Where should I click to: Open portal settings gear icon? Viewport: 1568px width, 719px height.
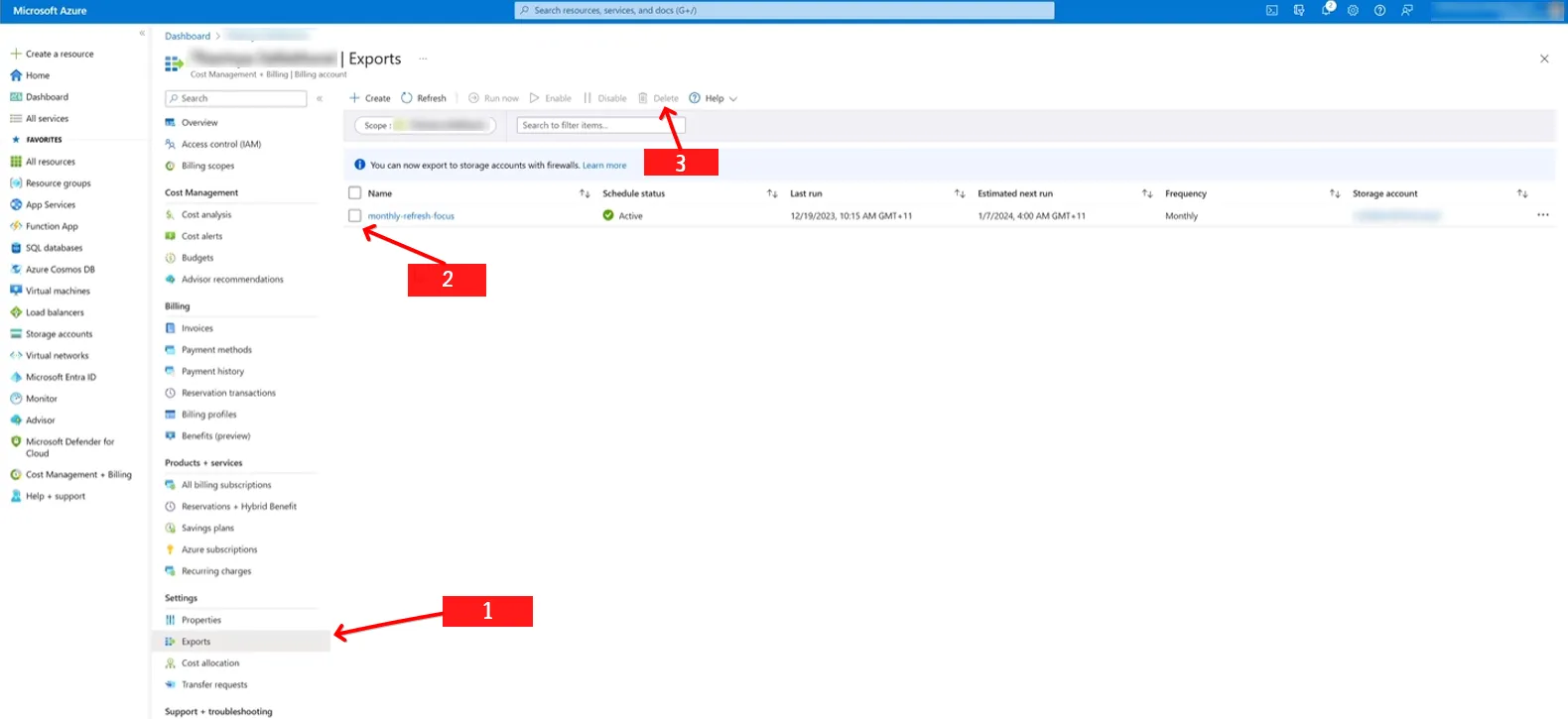[x=1353, y=11]
